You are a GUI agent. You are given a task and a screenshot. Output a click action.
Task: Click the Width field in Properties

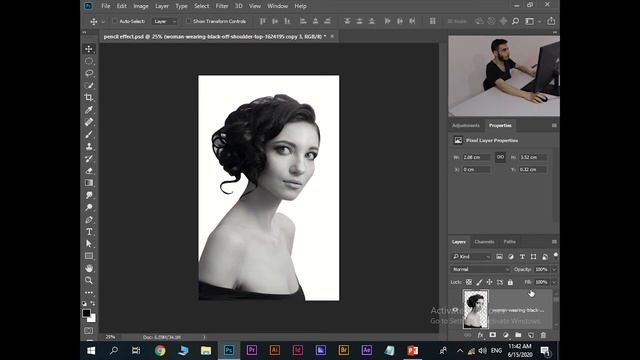476,157
